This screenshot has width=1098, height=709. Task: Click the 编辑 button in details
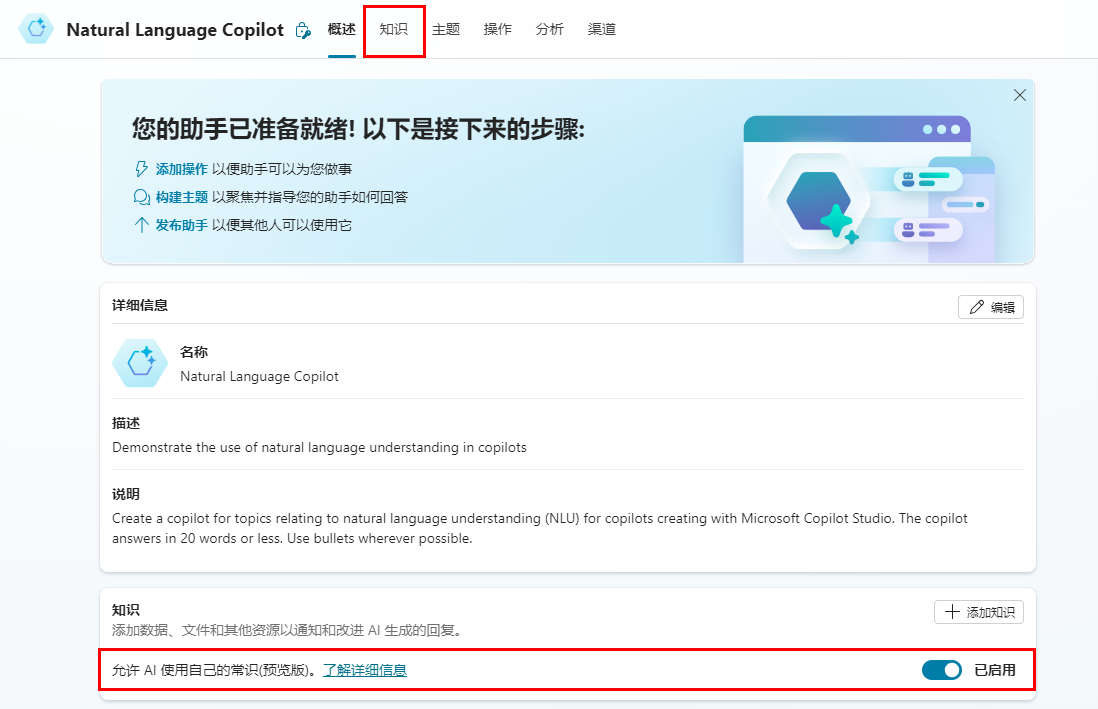click(991, 307)
